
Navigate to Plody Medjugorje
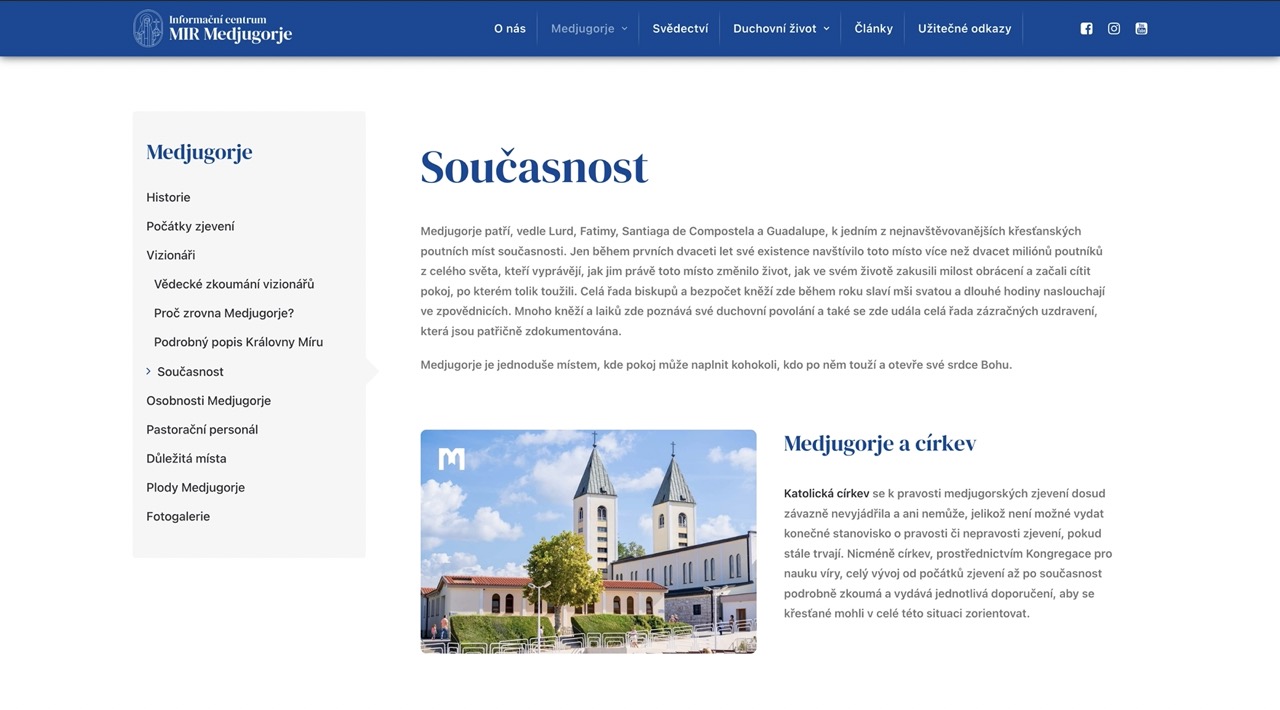(x=196, y=487)
